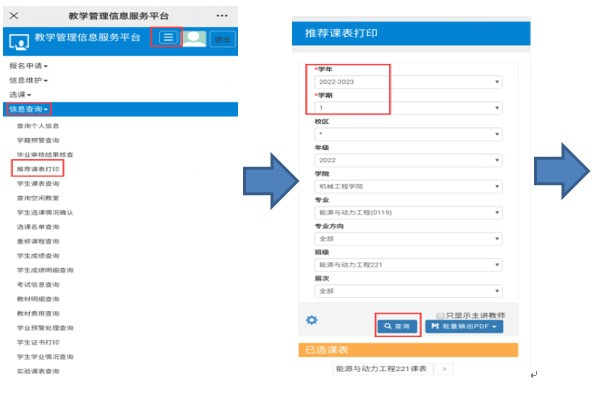Image resolution: width=594 pixels, height=395 pixels.
Task: Click the platform logo monitor icon
Action: click(19, 42)
